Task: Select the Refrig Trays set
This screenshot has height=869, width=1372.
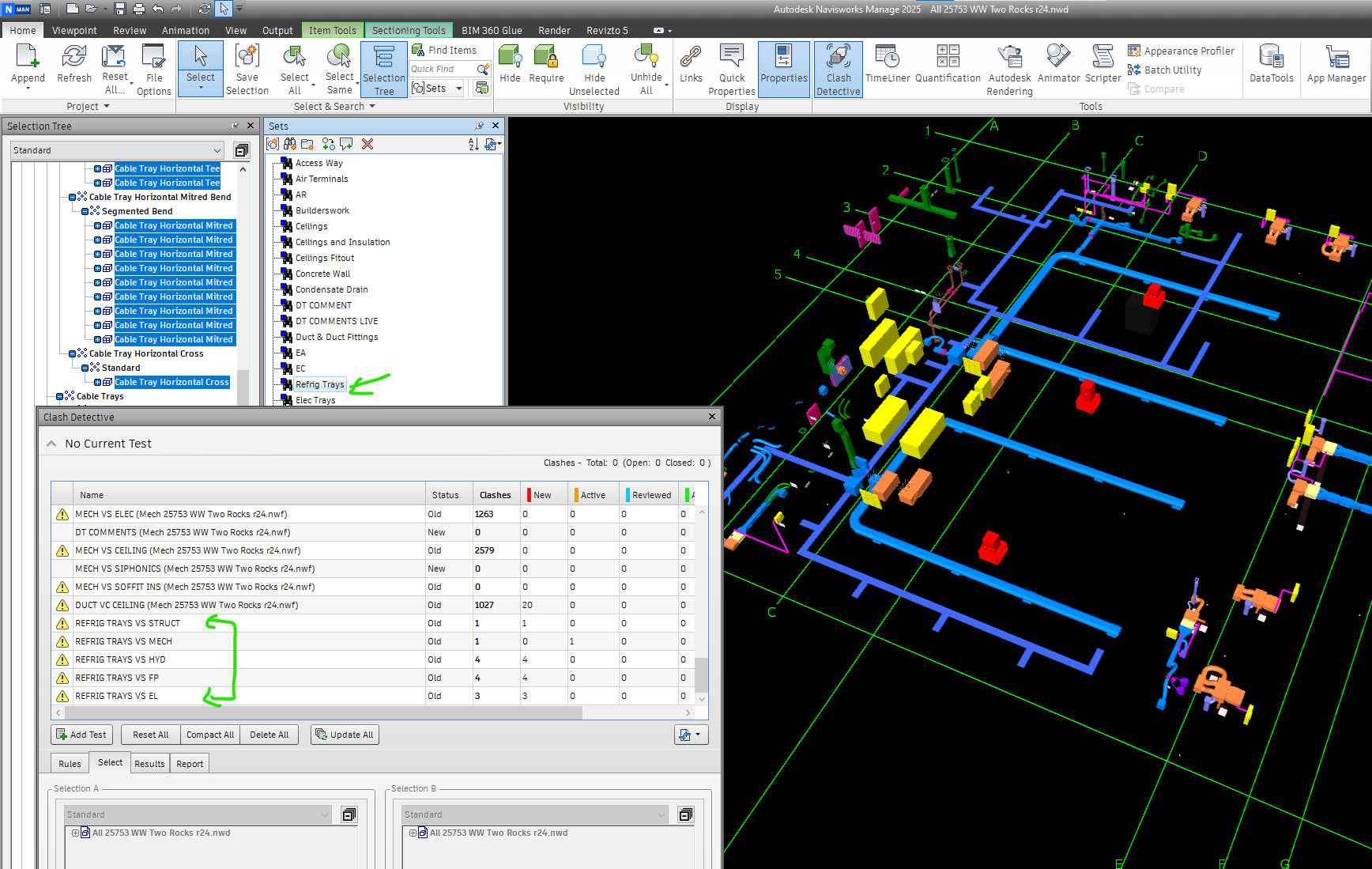Action: point(319,384)
